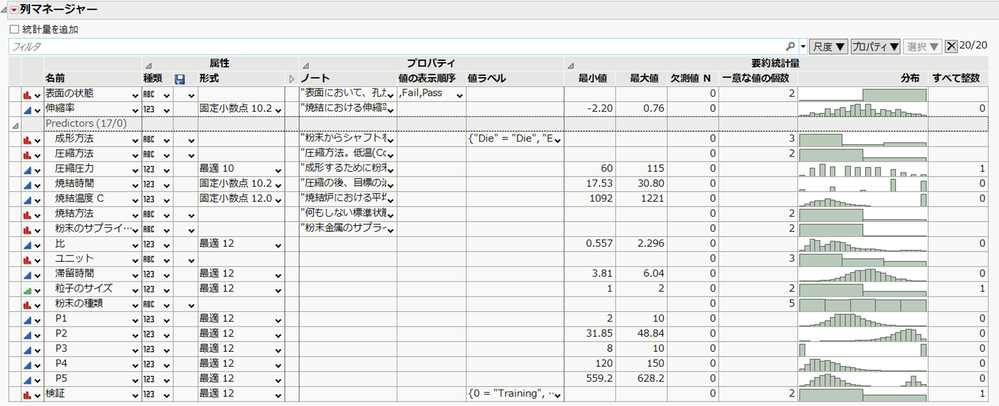The image size is (999, 406).
Task: Enable the 統計量を追加 checkbox
Action: [x=13, y=29]
